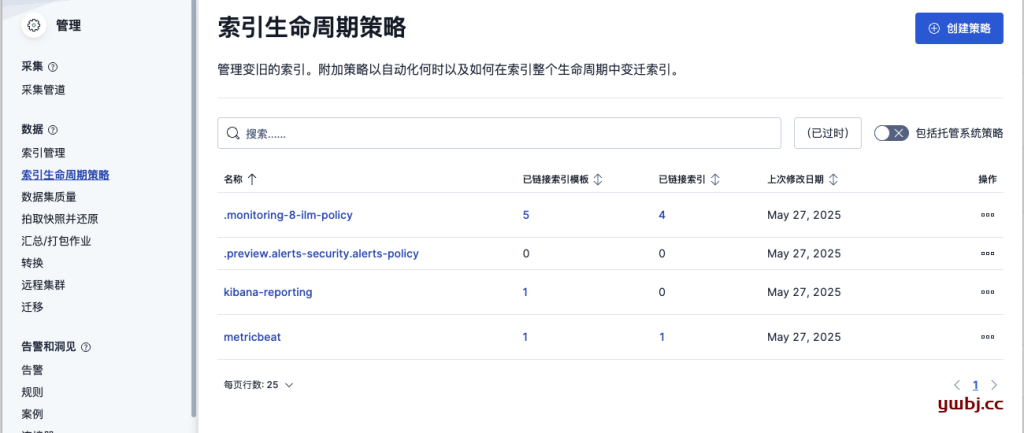The height and width of the screenshot is (433, 1024).
Task: Open 索引管理 in sidebar
Action: [x=44, y=153]
